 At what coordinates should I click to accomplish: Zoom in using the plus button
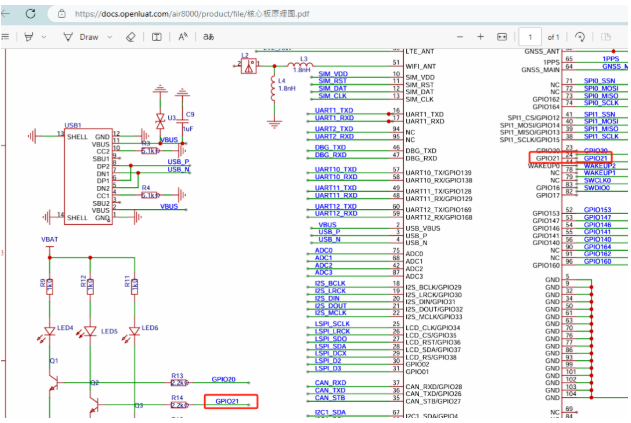coord(480,37)
